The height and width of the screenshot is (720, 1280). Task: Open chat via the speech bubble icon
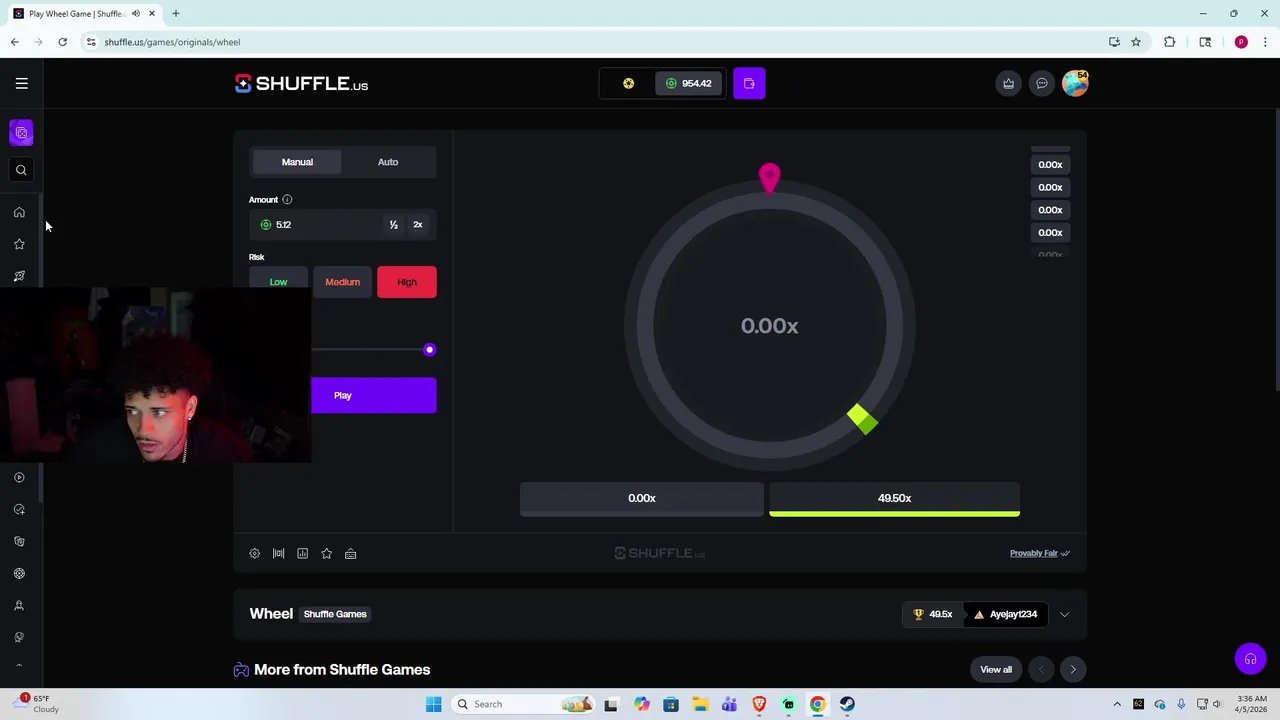[1041, 83]
